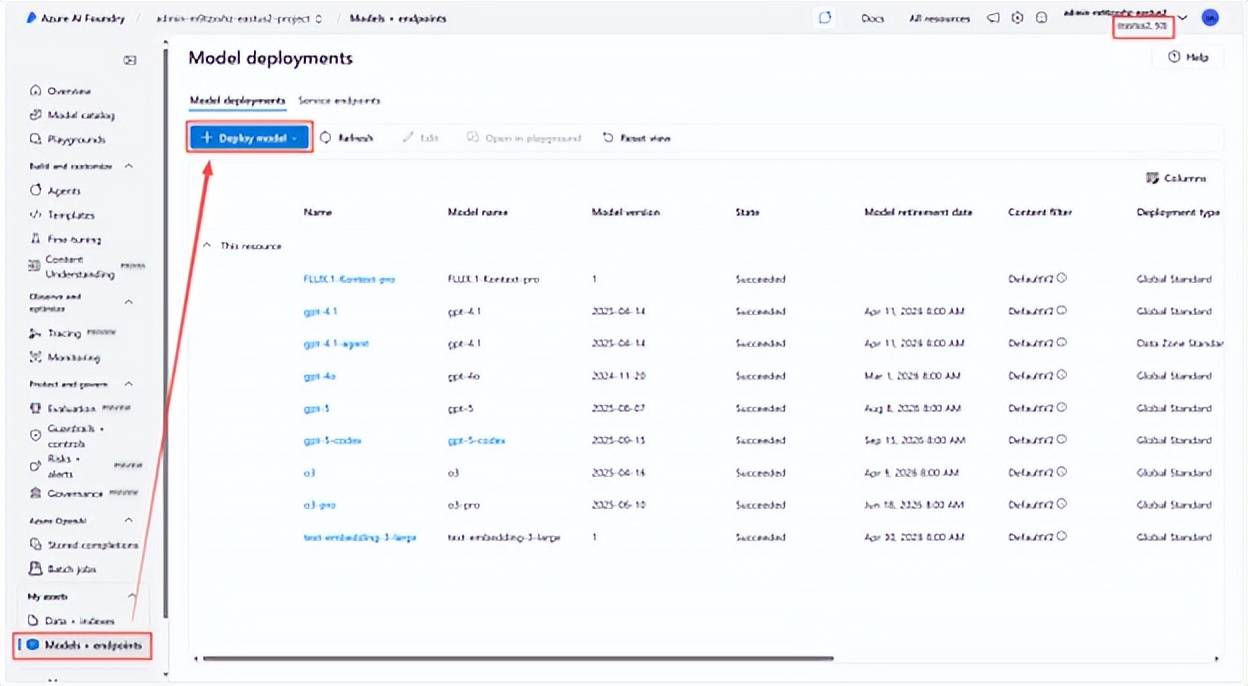Open Fine-tuning in the sidebar
Image resolution: width=1248 pixels, height=686 pixels.
click(x=66, y=239)
